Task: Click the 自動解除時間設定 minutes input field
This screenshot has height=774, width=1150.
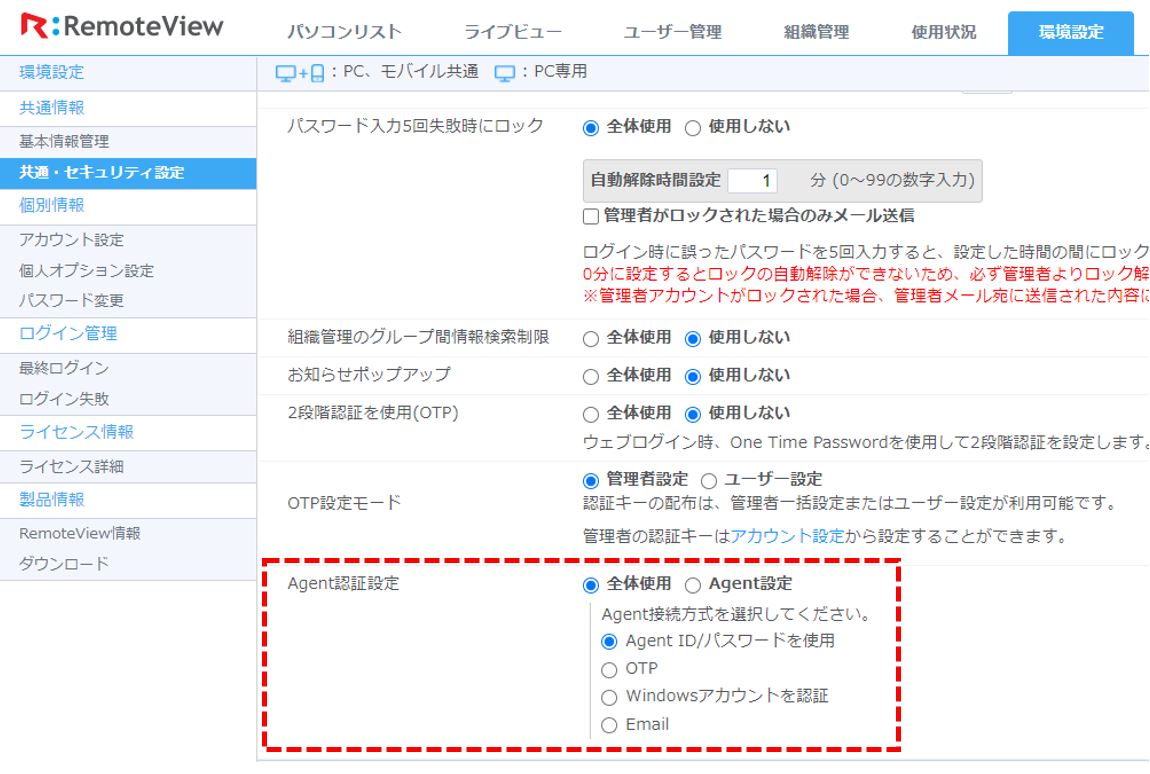Action: tap(752, 180)
